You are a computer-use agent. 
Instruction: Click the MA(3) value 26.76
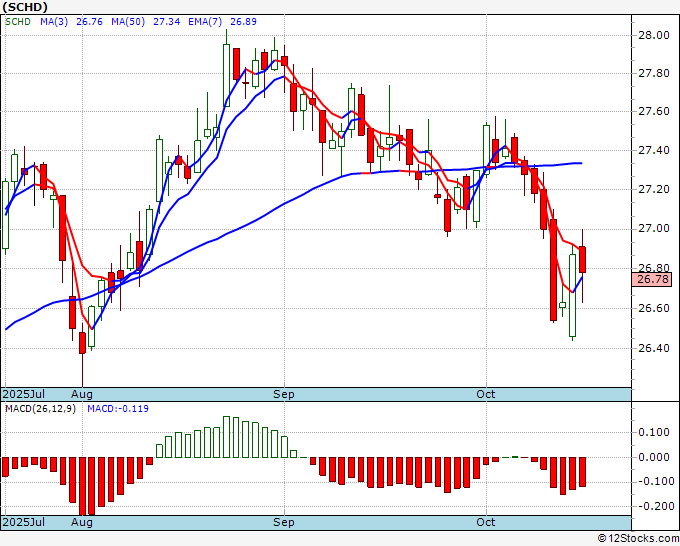click(89, 22)
